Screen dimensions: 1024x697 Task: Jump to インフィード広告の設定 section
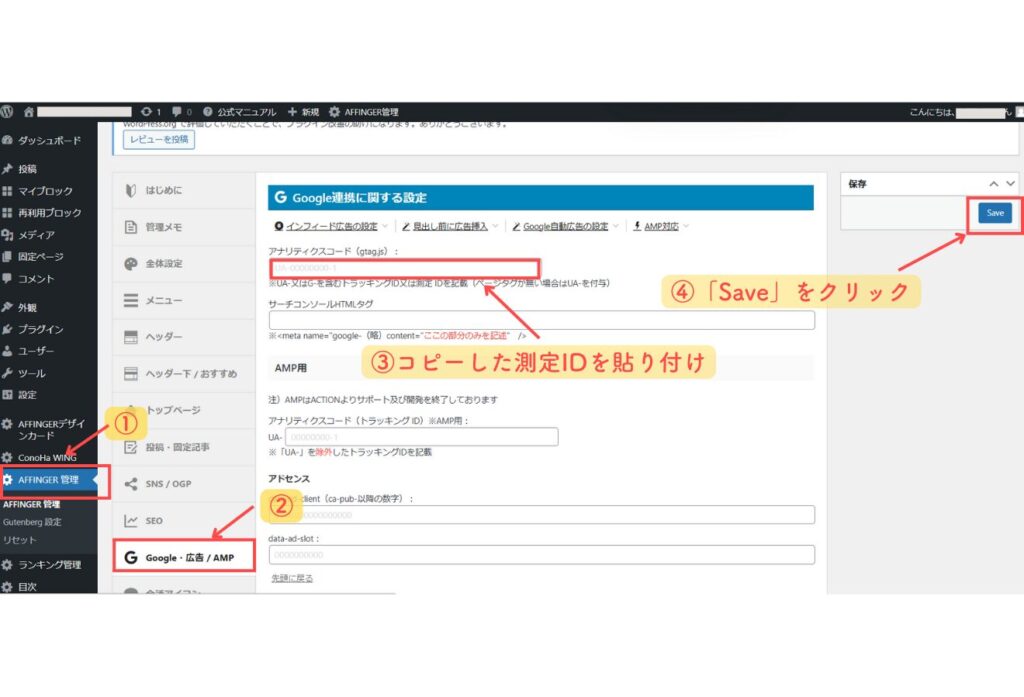coord(331,226)
